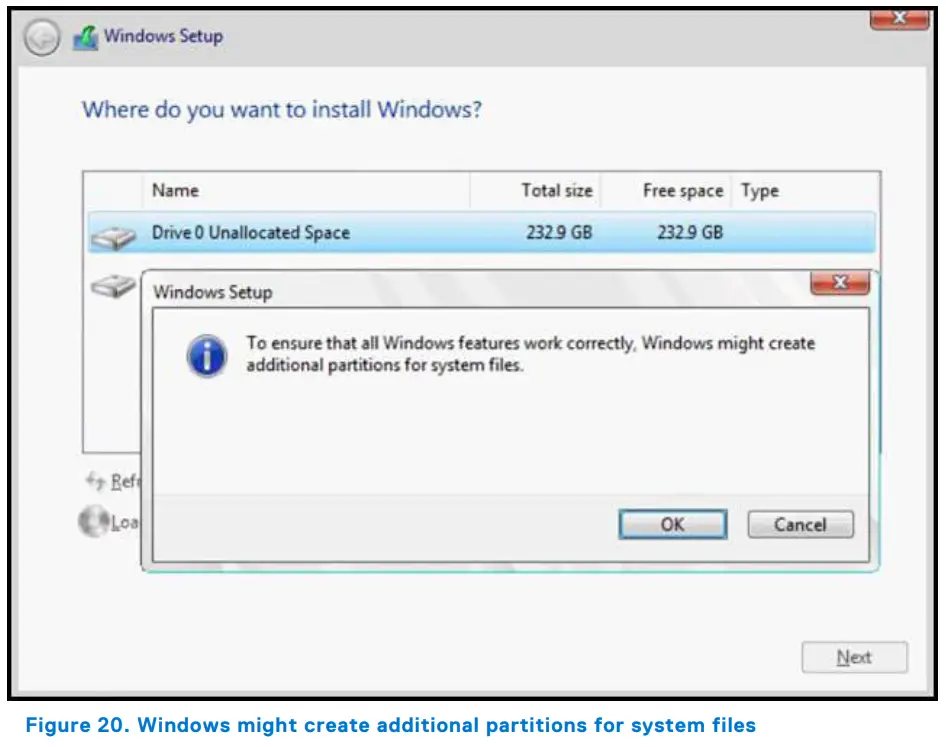The height and width of the screenshot is (747, 946).
Task: Click the Type column header
Action: pos(760,190)
